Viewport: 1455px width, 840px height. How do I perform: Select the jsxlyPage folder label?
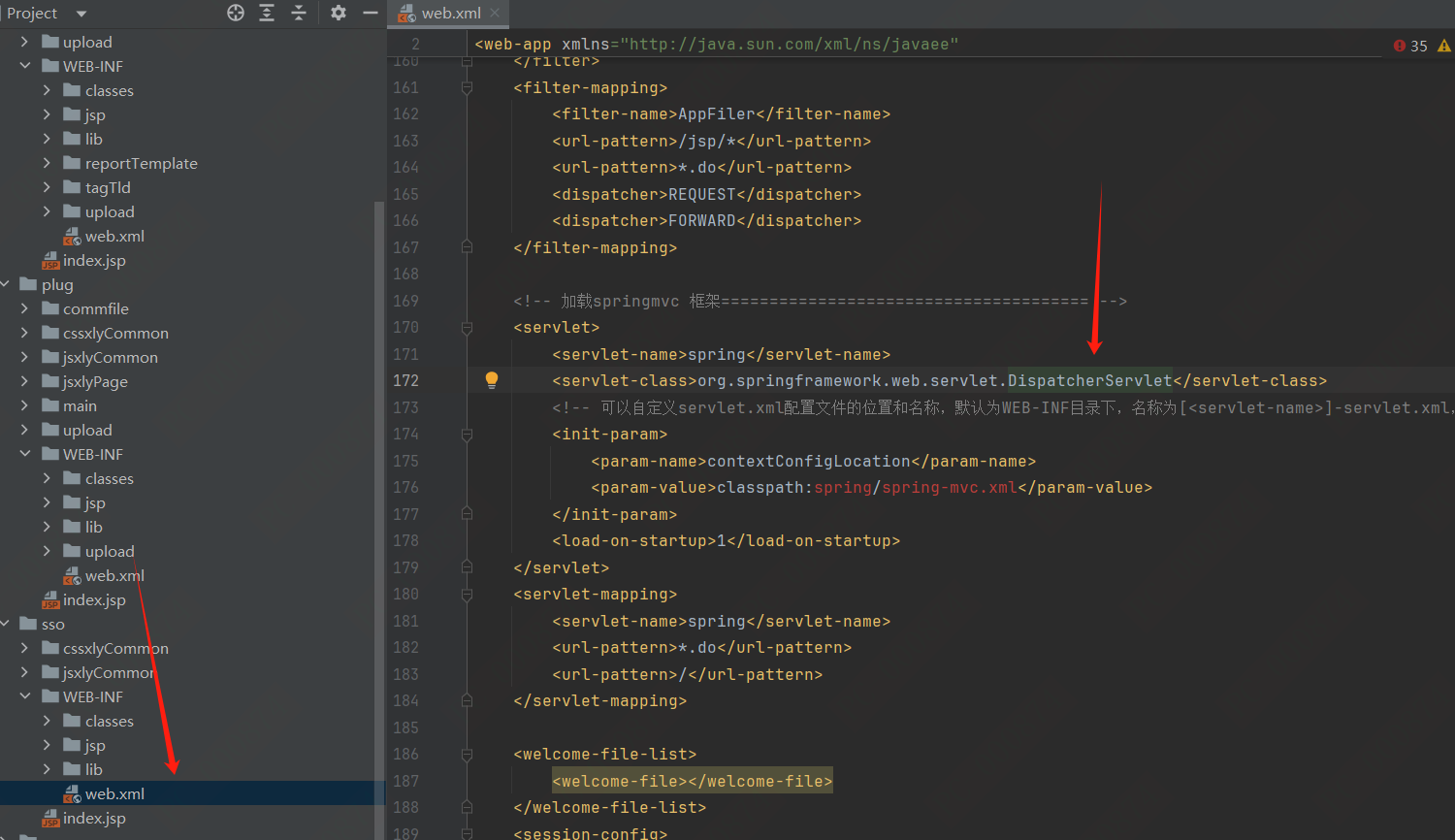click(95, 381)
